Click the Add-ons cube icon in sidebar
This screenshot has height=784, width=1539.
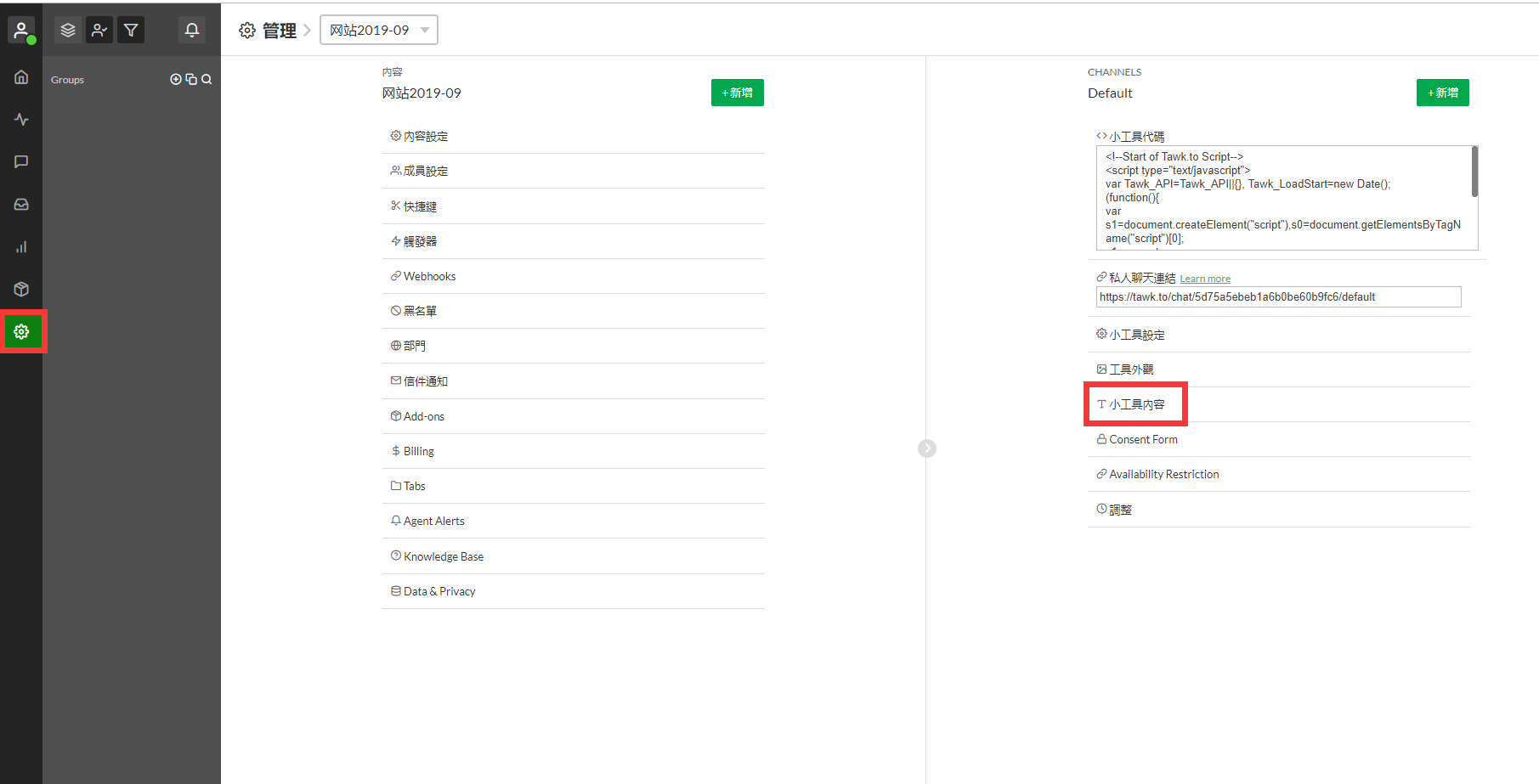(x=21, y=290)
